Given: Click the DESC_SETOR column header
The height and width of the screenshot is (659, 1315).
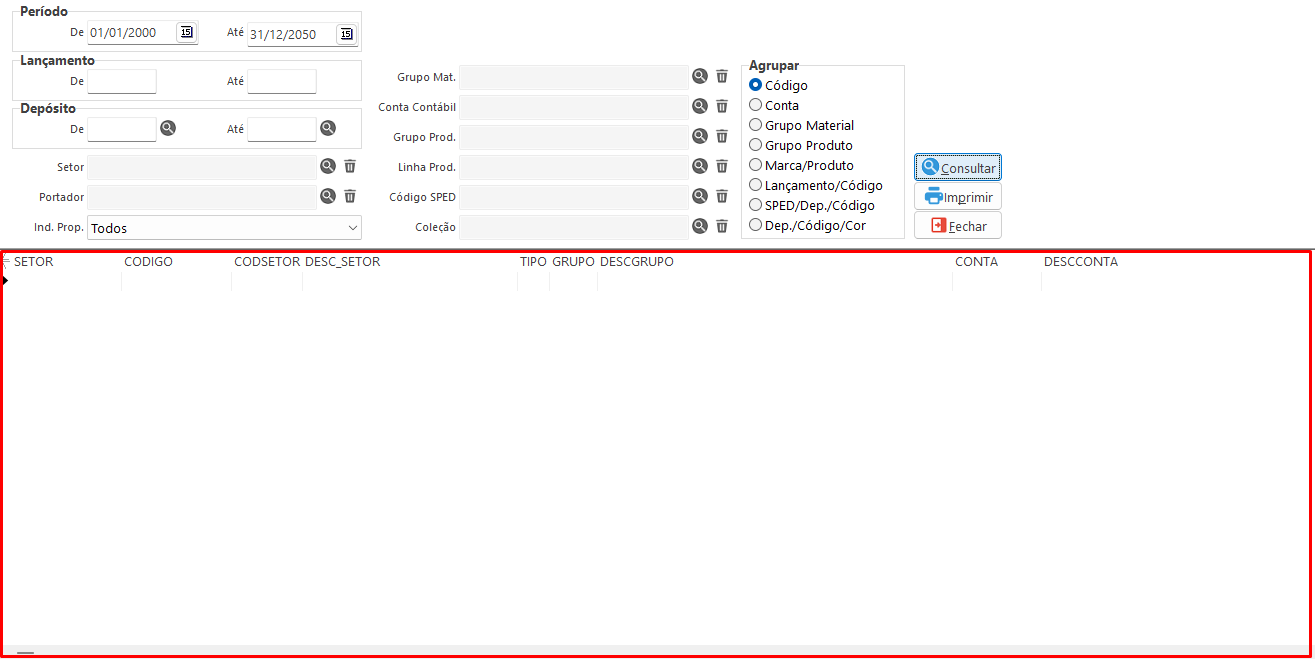Looking at the screenshot, I should click(x=342, y=262).
